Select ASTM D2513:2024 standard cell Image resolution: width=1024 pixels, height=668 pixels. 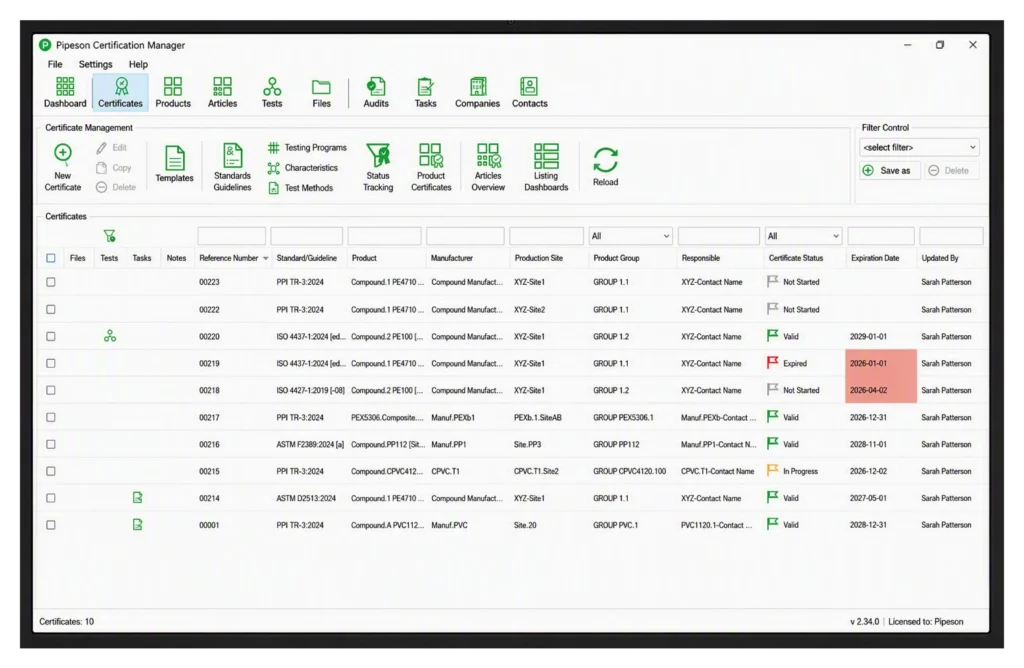(306, 498)
